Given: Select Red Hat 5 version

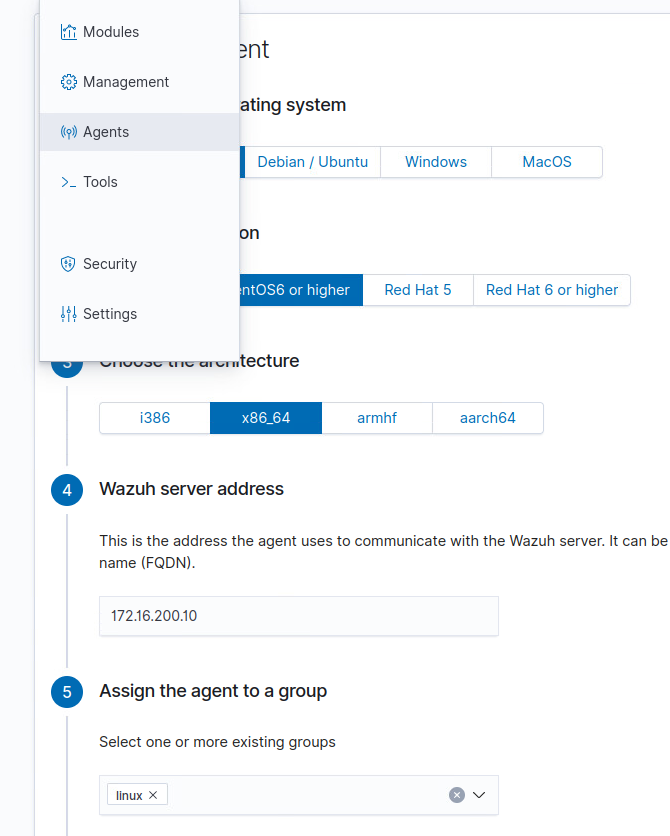Looking at the screenshot, I should (x=417, y=290).
